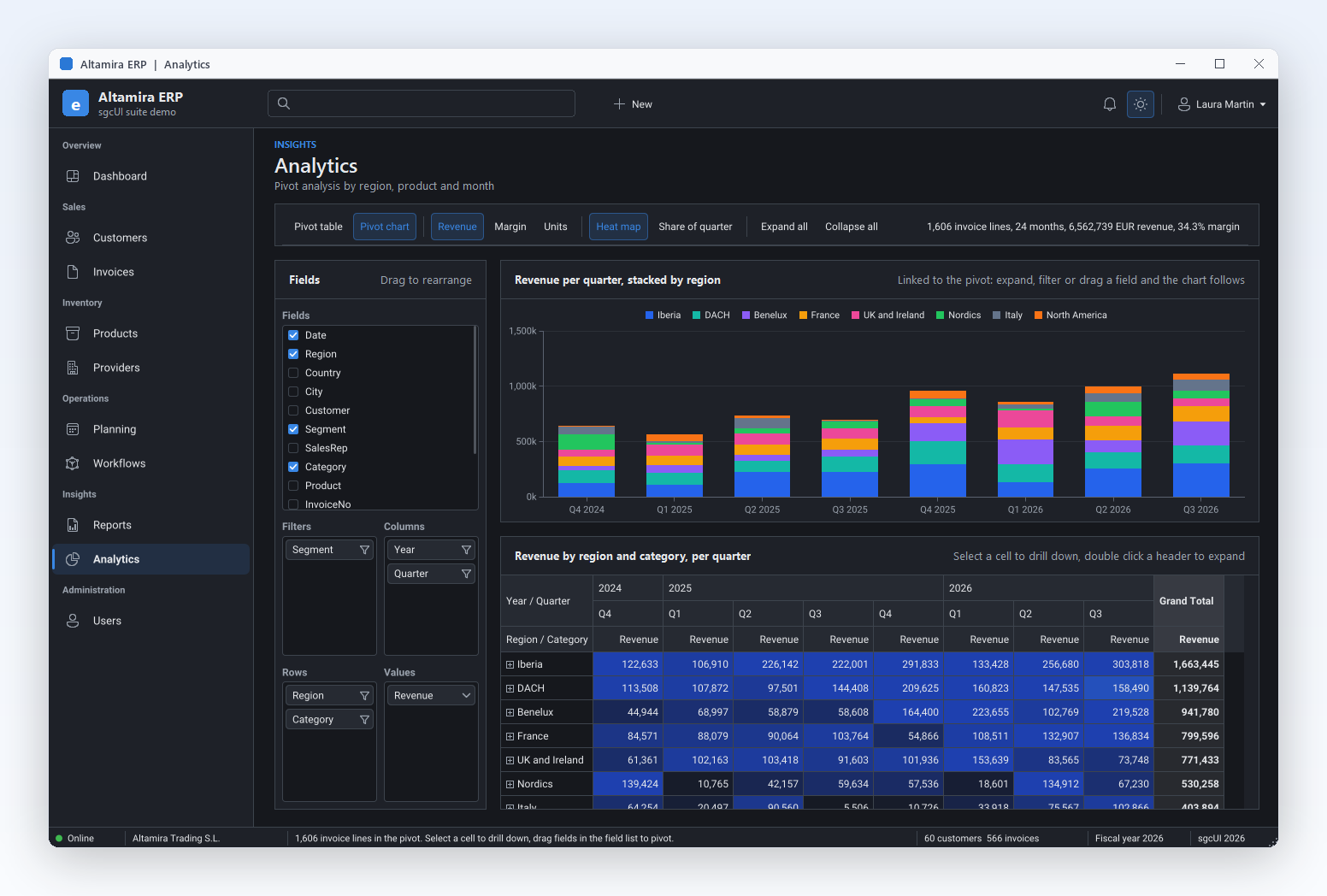Open the Reports sidebar icon
The height and width of the screenshot is (896, 1327).
tap(73, 525)
